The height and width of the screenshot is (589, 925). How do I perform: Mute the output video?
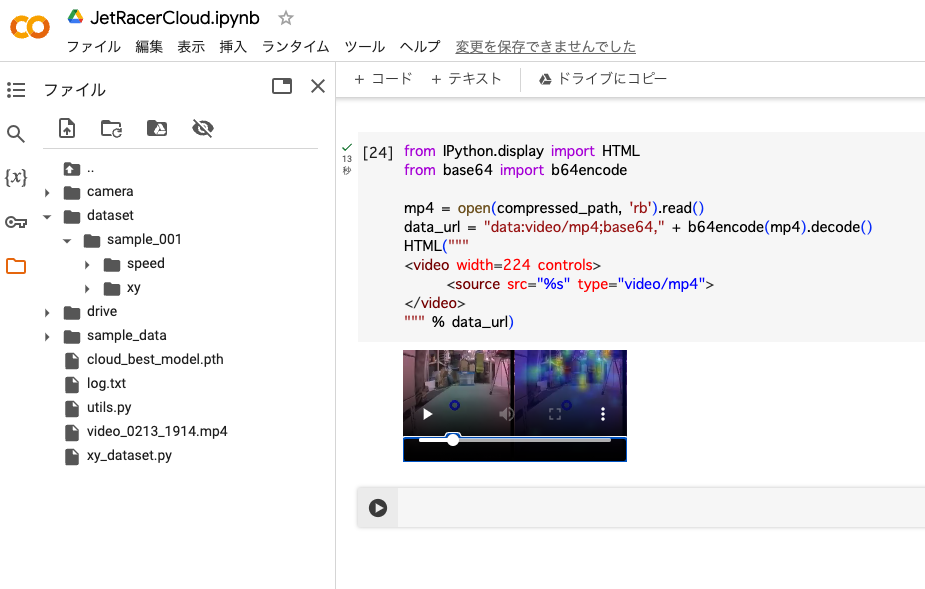pos(506,414)
